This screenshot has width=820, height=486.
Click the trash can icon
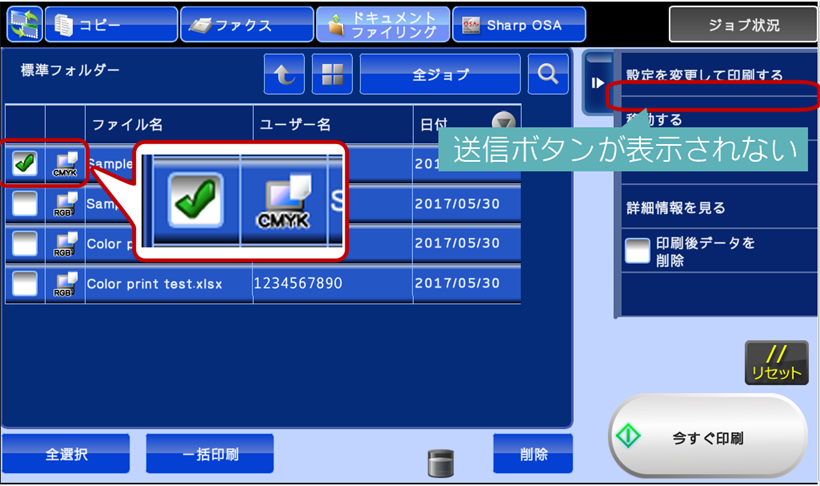tap(441, 461)
